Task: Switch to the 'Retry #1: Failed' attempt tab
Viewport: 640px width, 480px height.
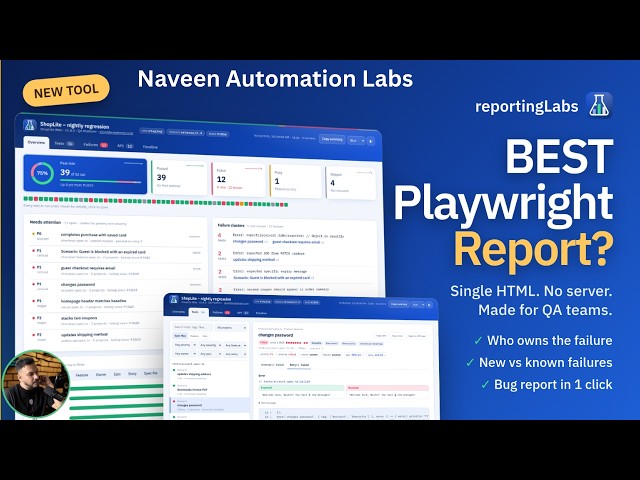Action: tap(299, 365)
